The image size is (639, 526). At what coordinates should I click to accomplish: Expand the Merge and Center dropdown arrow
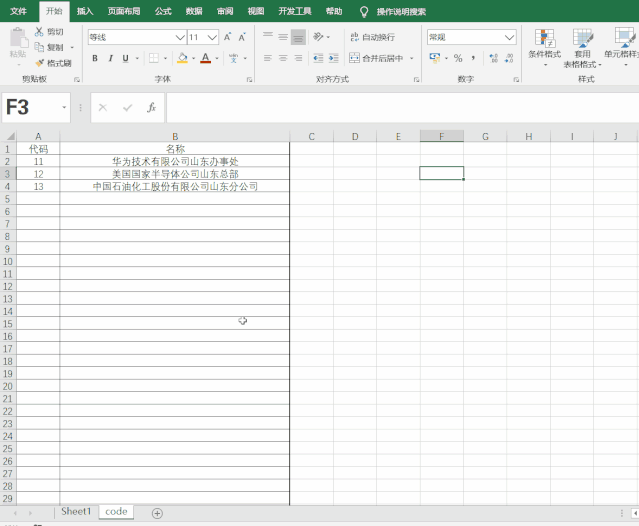(x=412, y=58)
